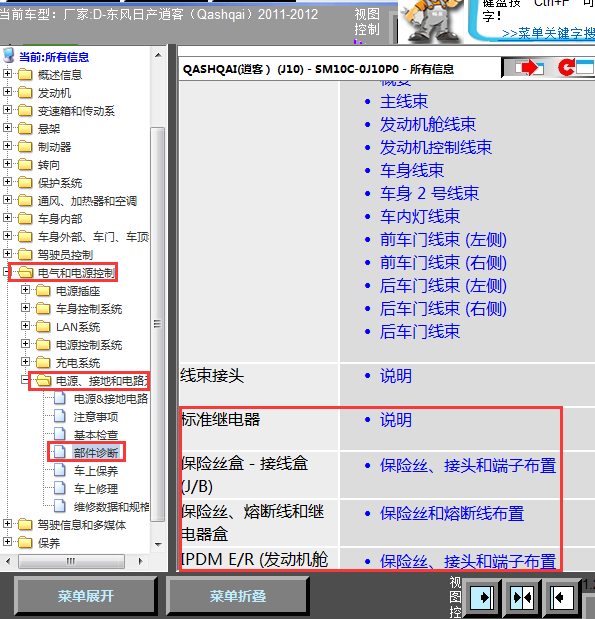This screenshot has height=619, width=595.
Task: Expand the 车身外部、车门、车顶 node
Action: [x=7, y=236]
